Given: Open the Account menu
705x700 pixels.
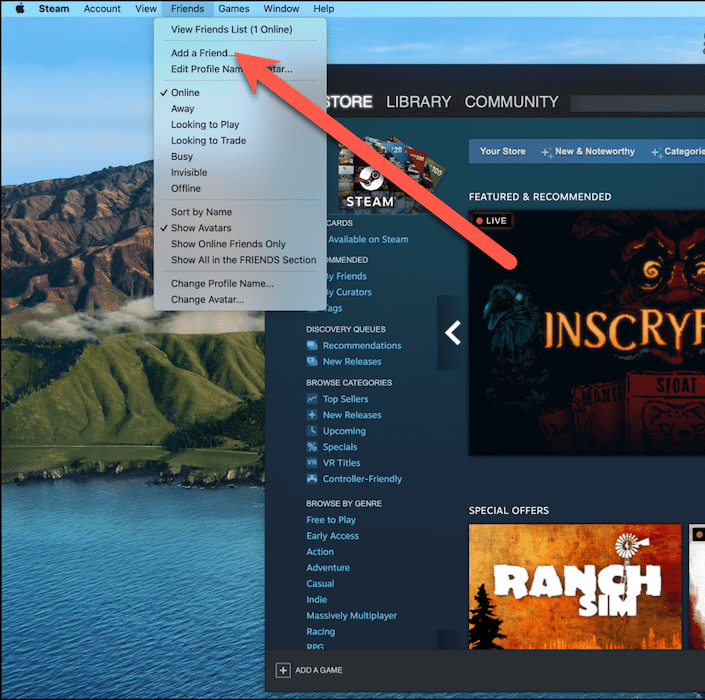Looking at the screenshot, I should pyautogui.click(x=102, y=9).
